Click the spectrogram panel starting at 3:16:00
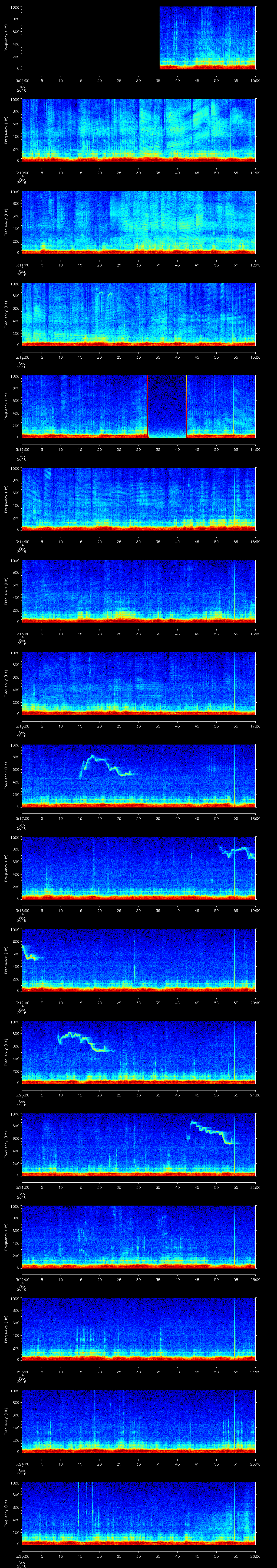Screen dimensions: 277x1568 coord(139,683)
